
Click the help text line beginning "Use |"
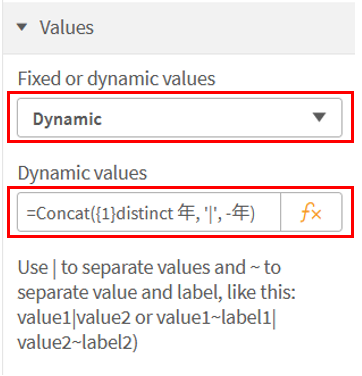[149, 268]
